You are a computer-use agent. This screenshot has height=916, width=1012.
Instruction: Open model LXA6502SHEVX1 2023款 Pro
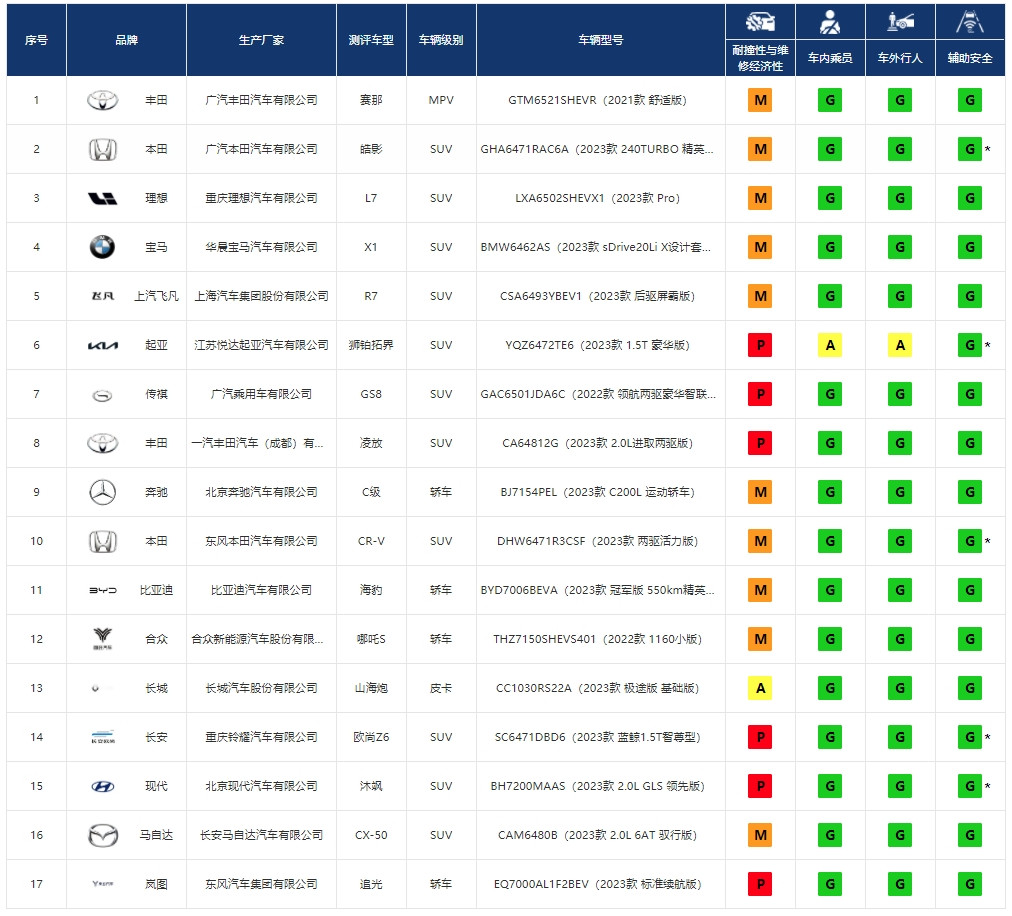point(597,198)
